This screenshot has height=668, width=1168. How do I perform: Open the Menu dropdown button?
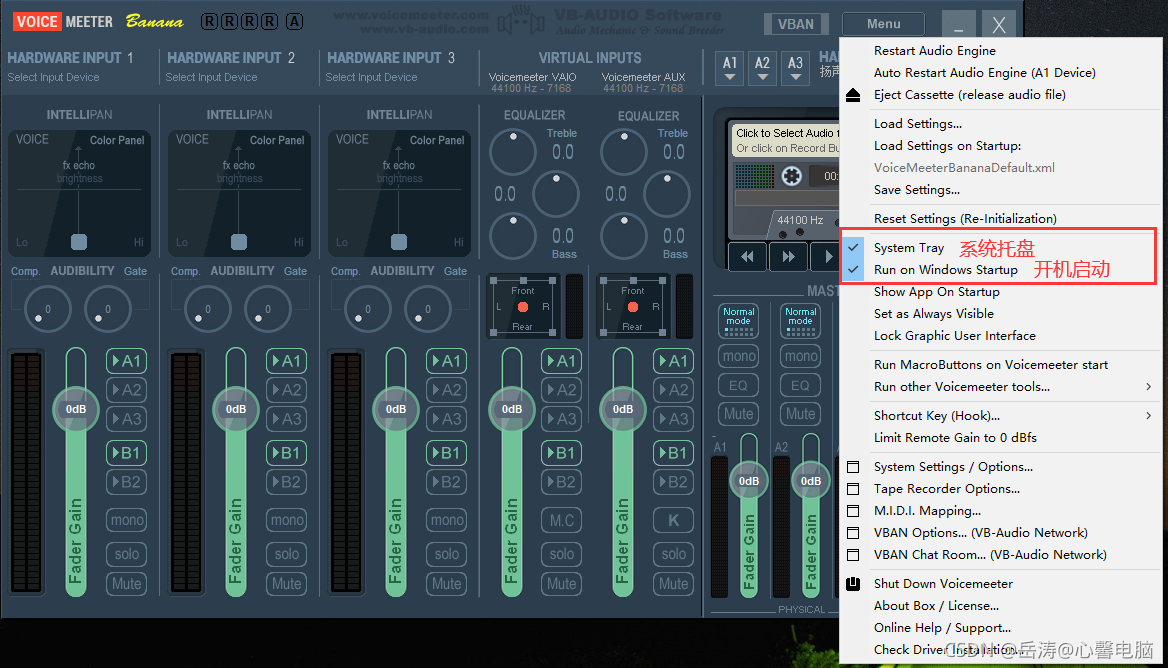(x=883, y=24)
